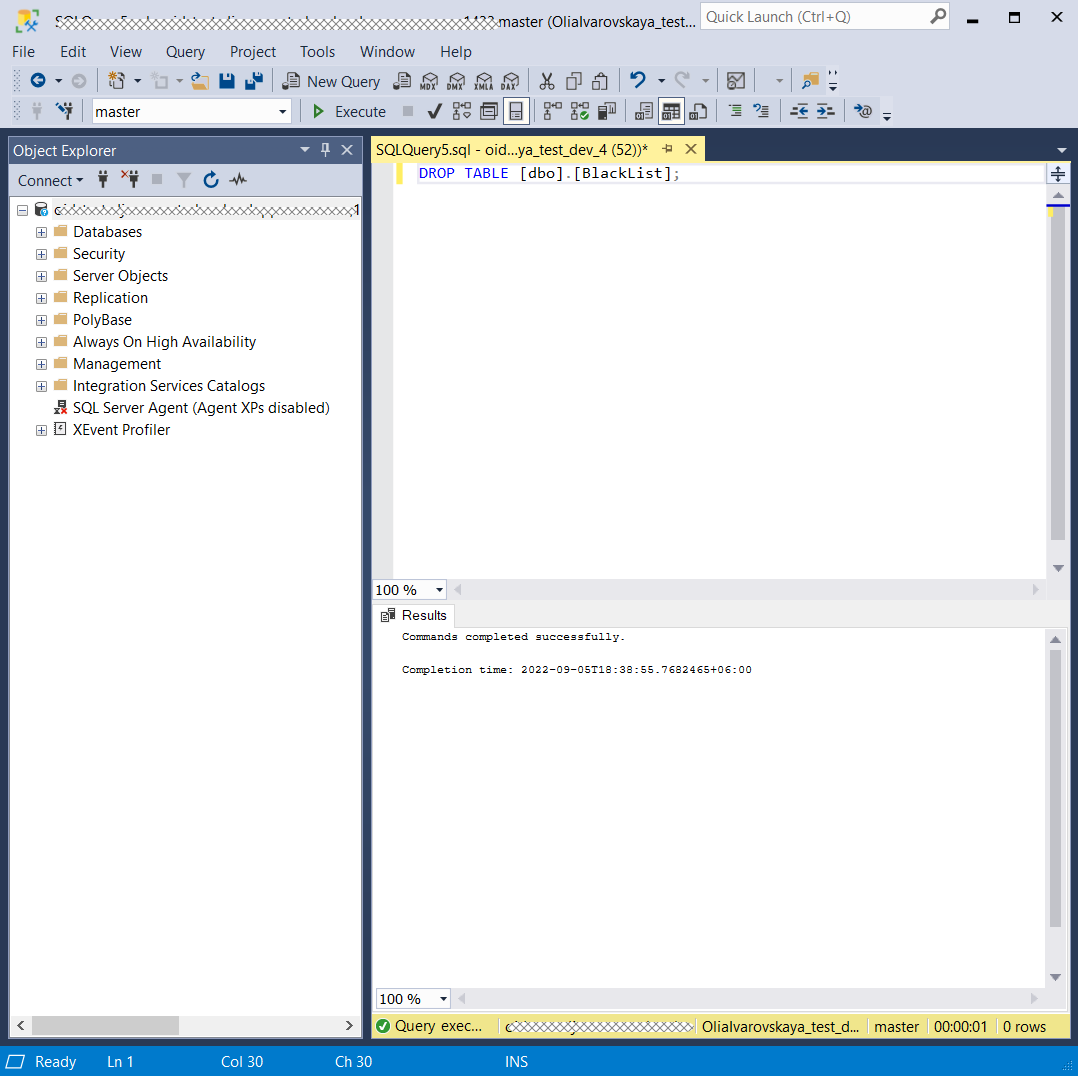Toggle Include Client Statistics
Image resolution: width=1078 pixels, height=1076 pixels.
tap(607, 111)
